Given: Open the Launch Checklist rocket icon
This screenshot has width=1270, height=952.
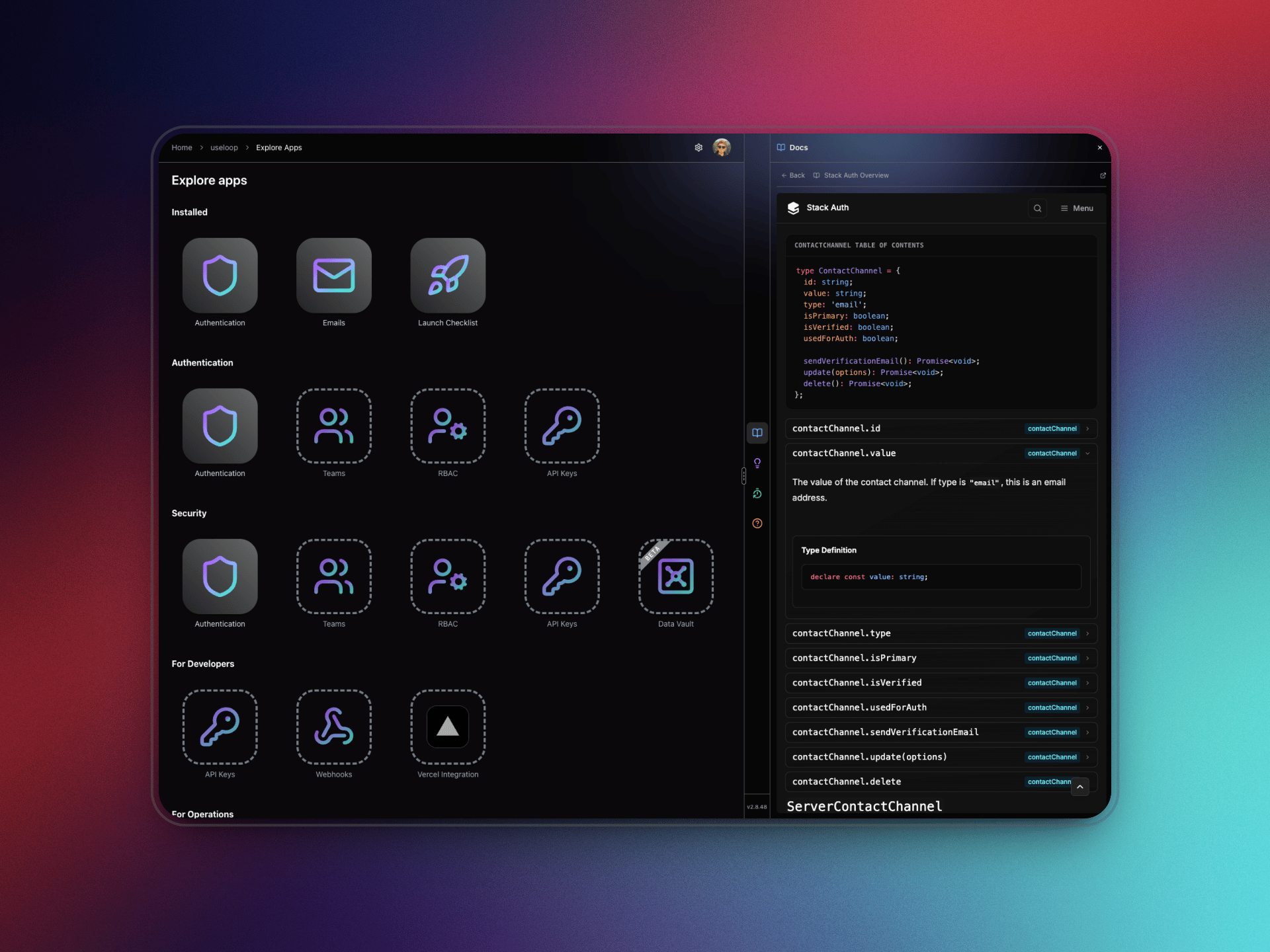Looking at the screenshot, I should (x=448, y=275).
